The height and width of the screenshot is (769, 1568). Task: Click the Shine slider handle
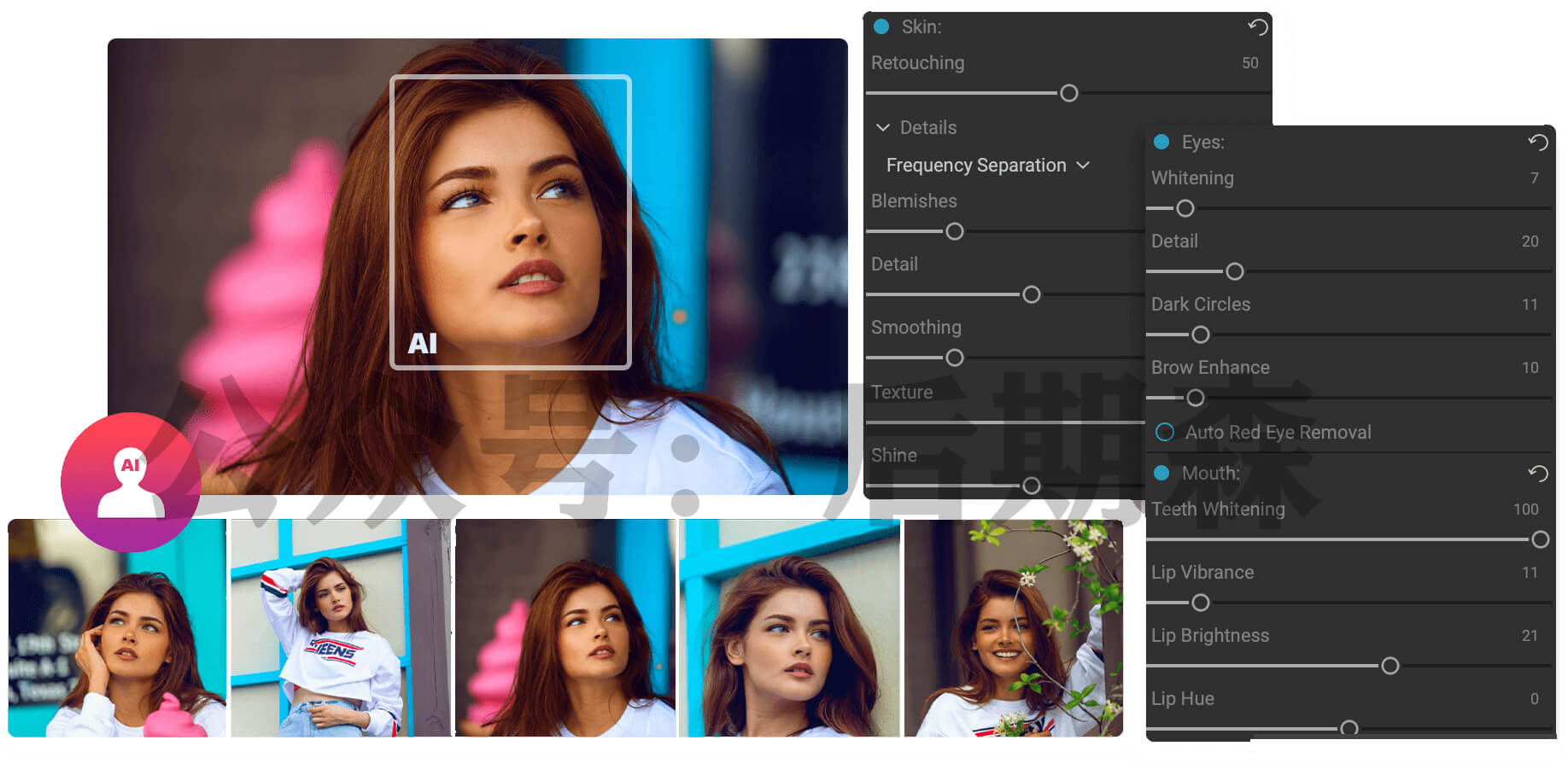click(x=1032, y=486)
